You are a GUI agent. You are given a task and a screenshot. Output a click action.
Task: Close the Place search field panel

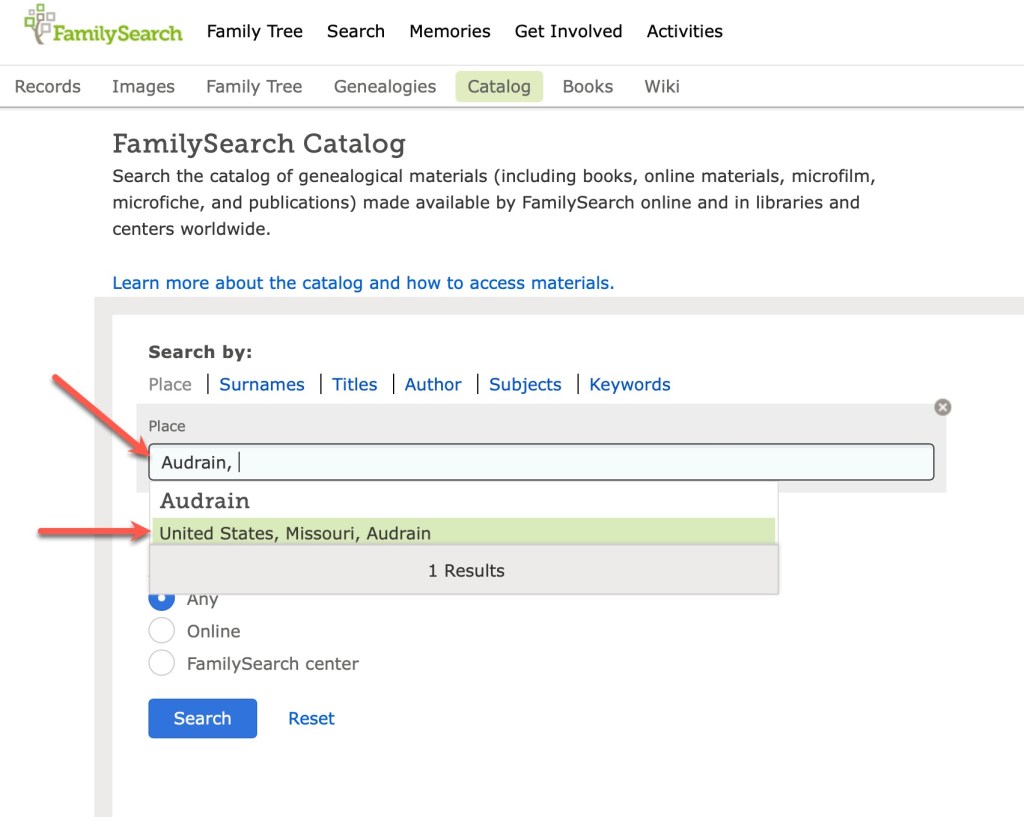coord(942,407)
